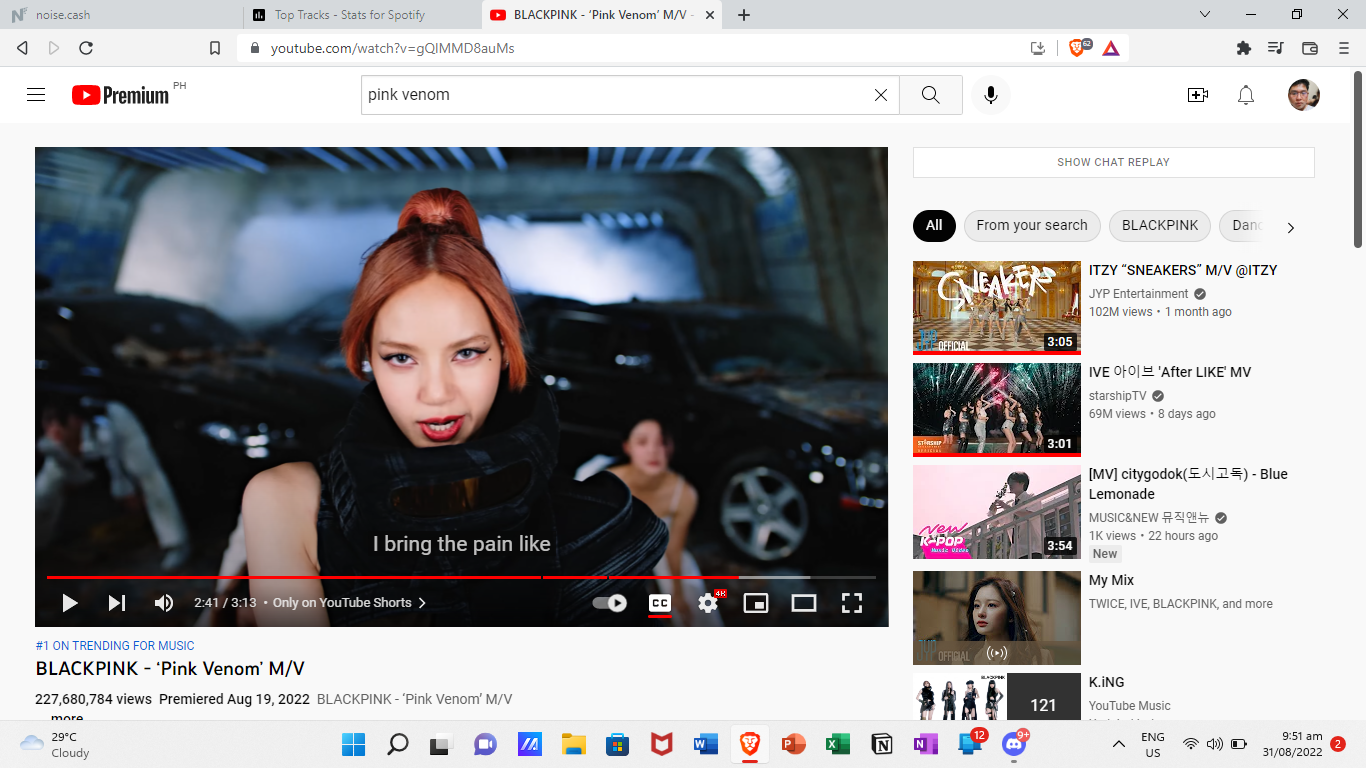Open the YouTube notifications bell
The height and width of the screenshot is (768, 1366).
[x=1246, y=95]
